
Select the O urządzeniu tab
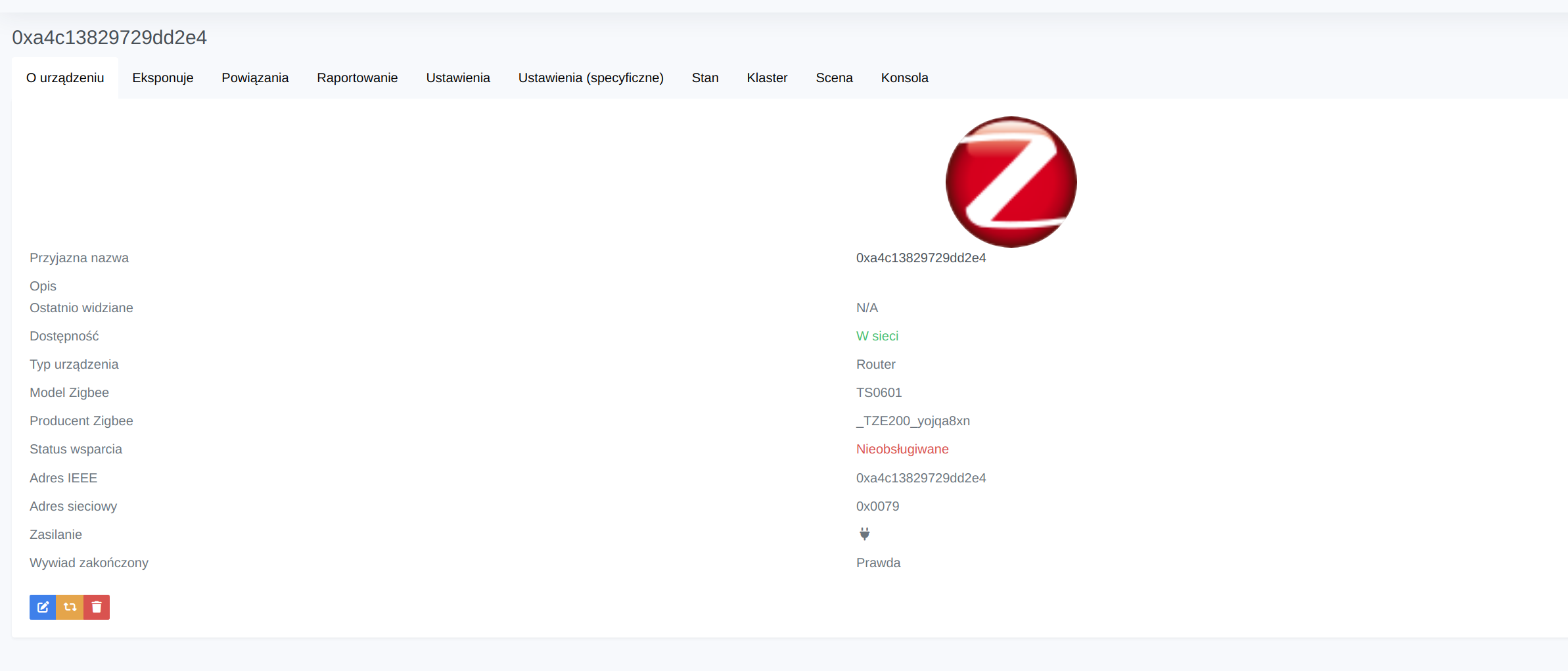[x=64, y=78]
